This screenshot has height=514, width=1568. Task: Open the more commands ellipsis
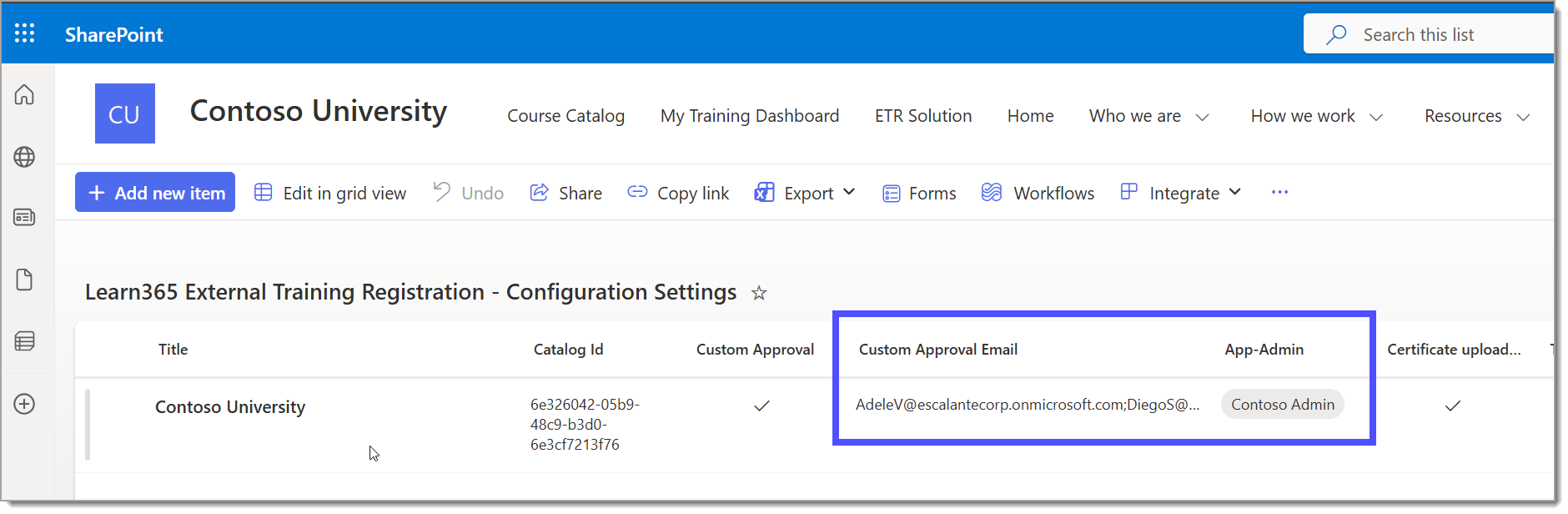[x=1279, y=192]
